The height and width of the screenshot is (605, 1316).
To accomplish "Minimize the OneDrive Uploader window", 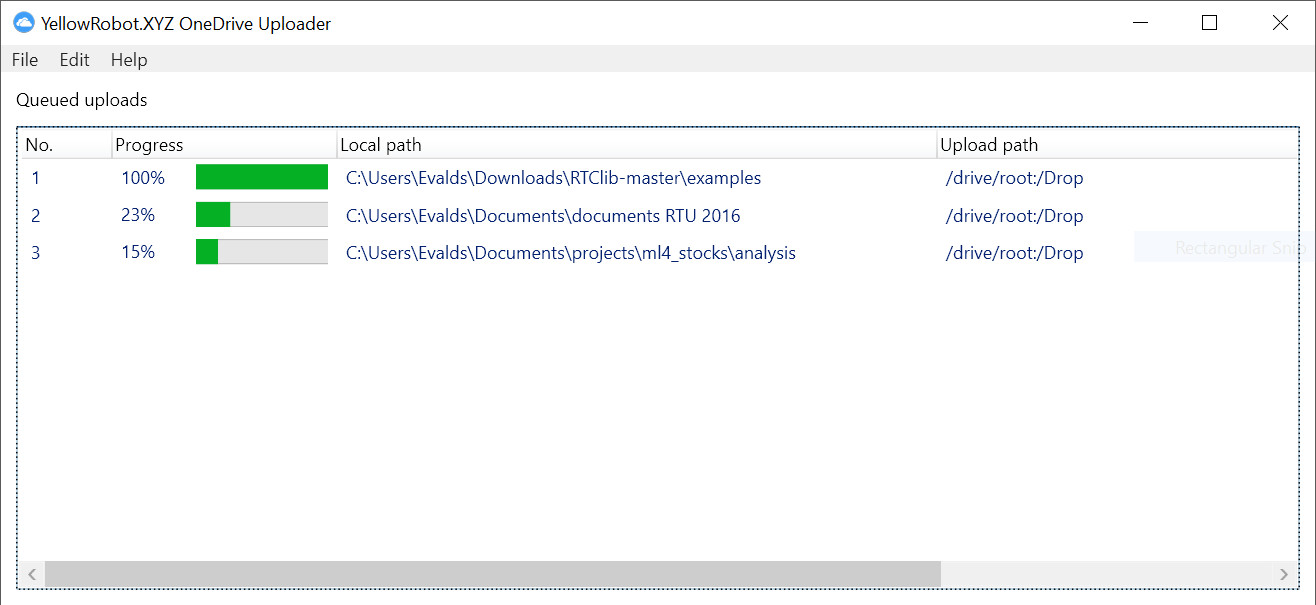I will (x=1139, y=23).
